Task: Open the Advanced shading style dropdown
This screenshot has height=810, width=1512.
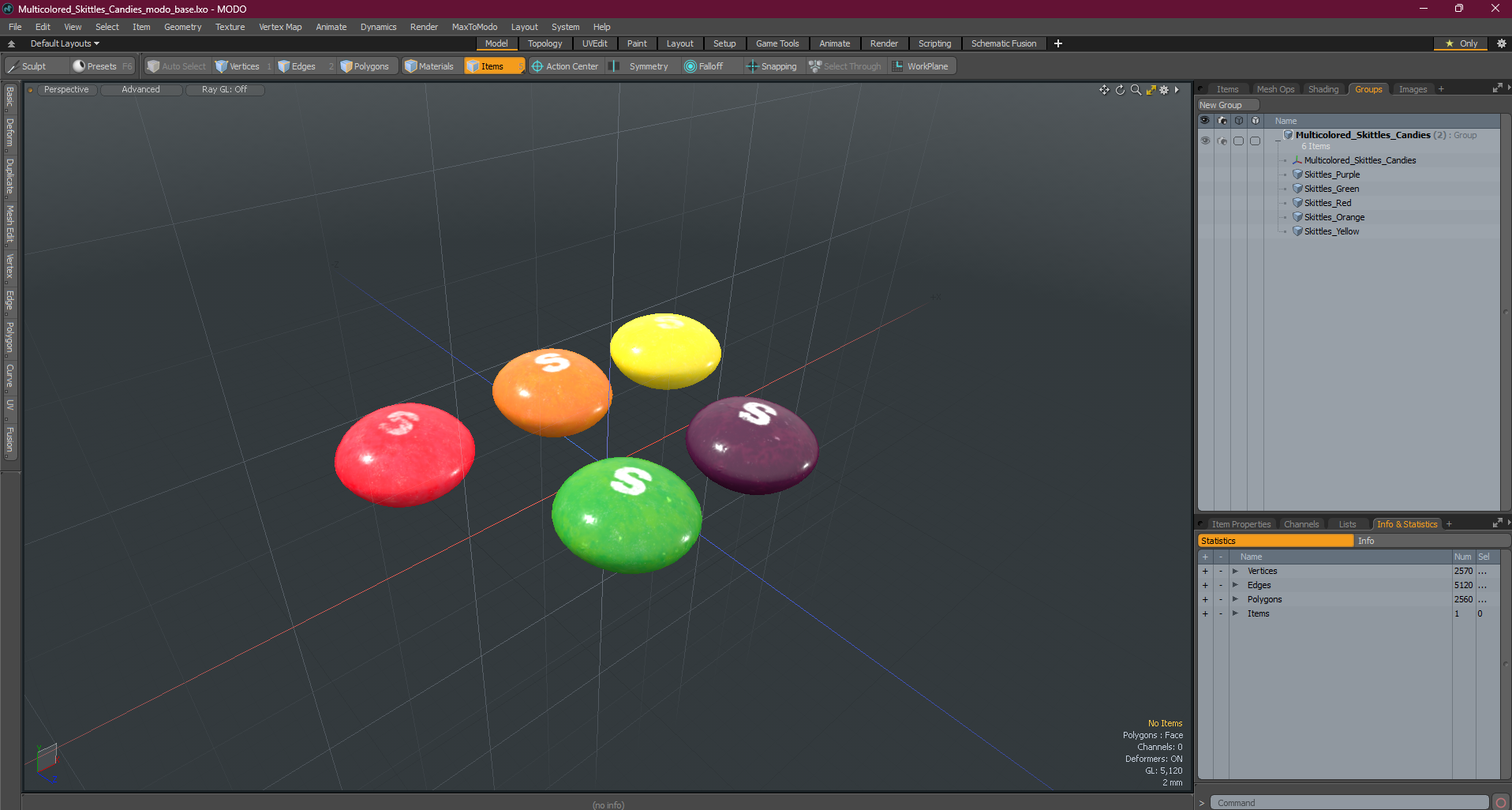Action: point(140,89)
